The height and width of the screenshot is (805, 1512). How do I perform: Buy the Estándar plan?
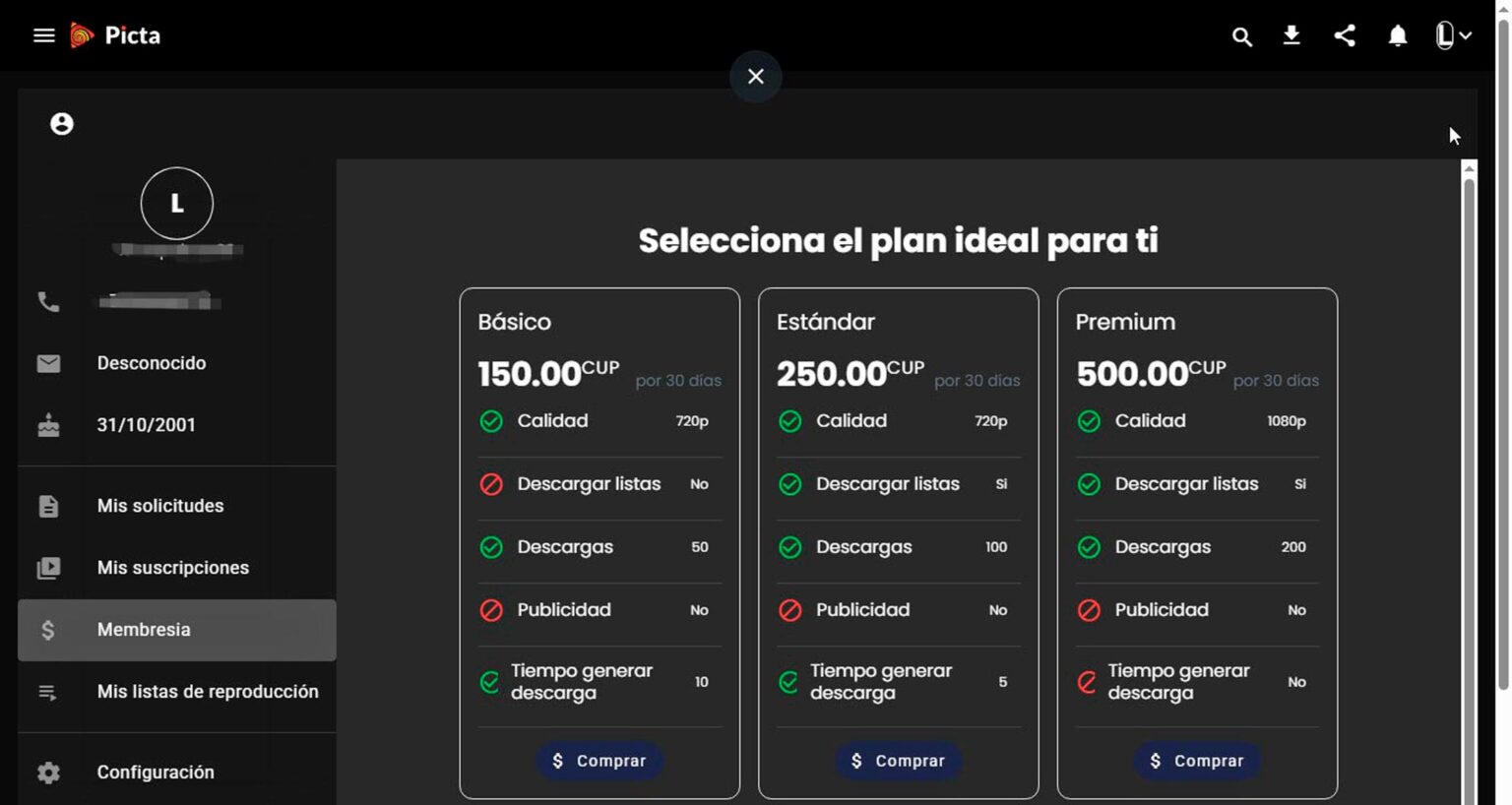898,761
